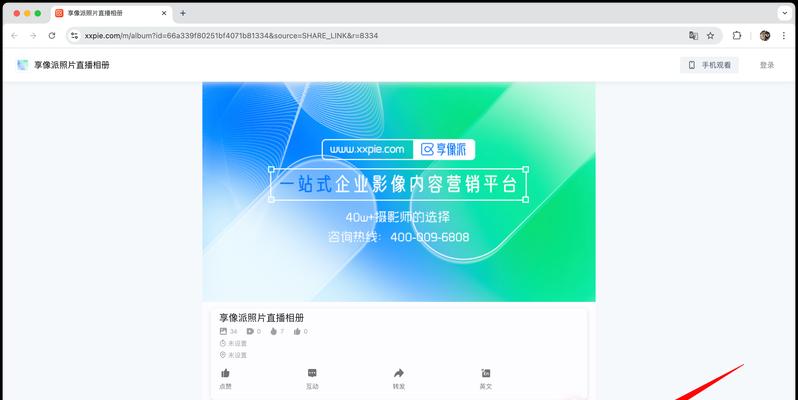Bookmark this page with the star icon
Image resolution: width=798 pixels, height=400 pixels.
(x=710, y=36)
